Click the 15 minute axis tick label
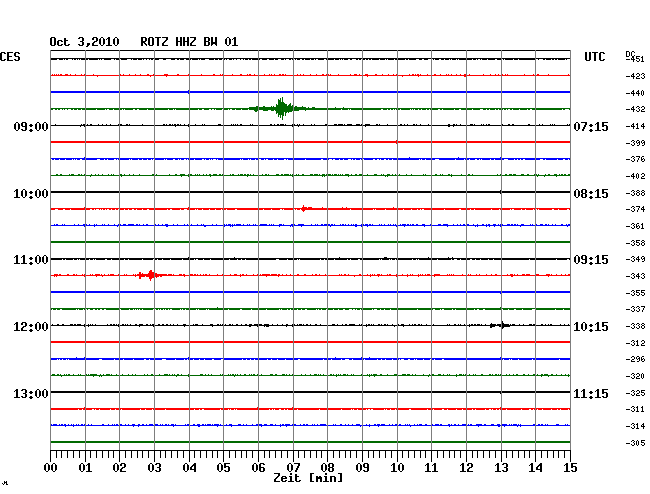 click(570, 468)
